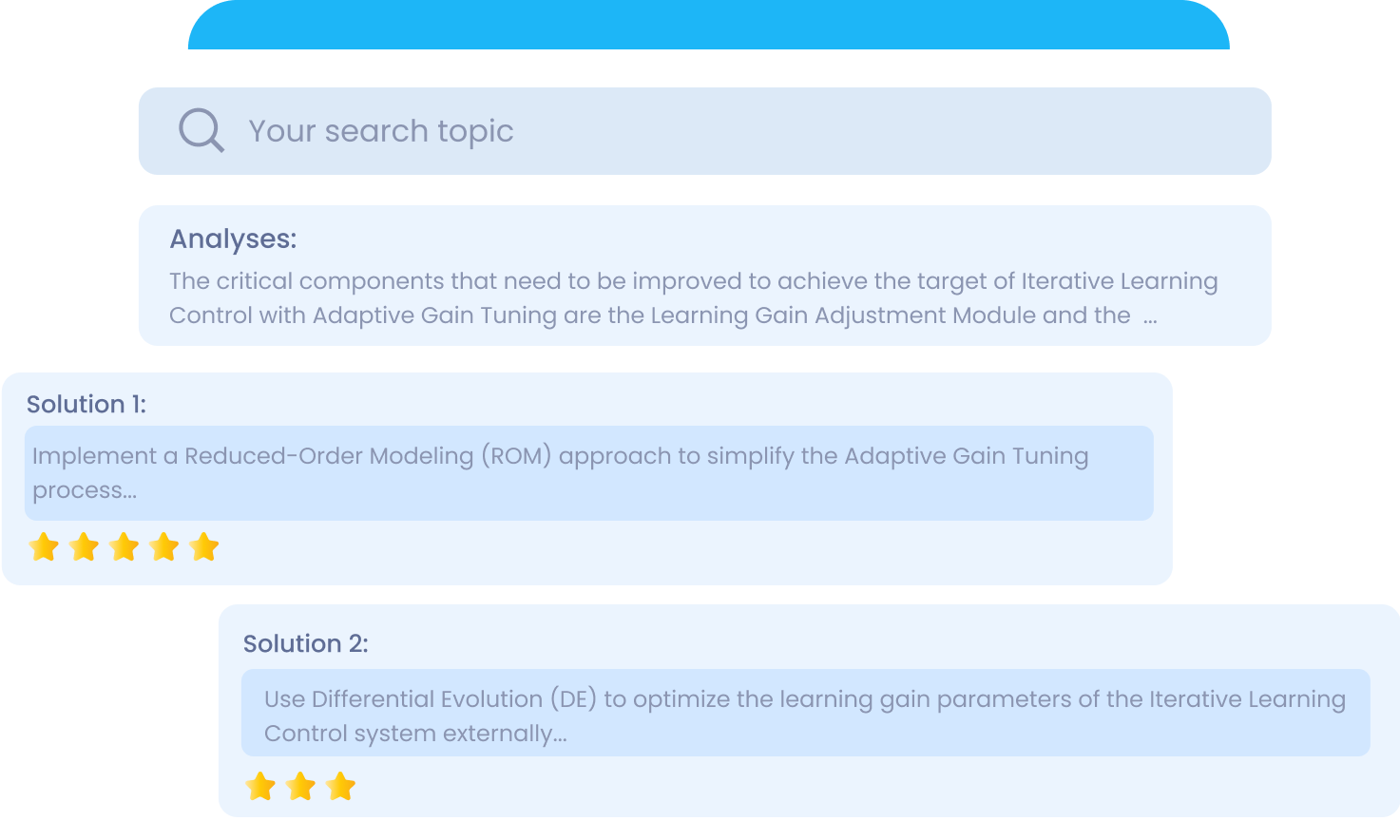This screenshot has width=1400, height=840.
Task: Click the second star of Solution 1 rating
Action: click(85, 547)
